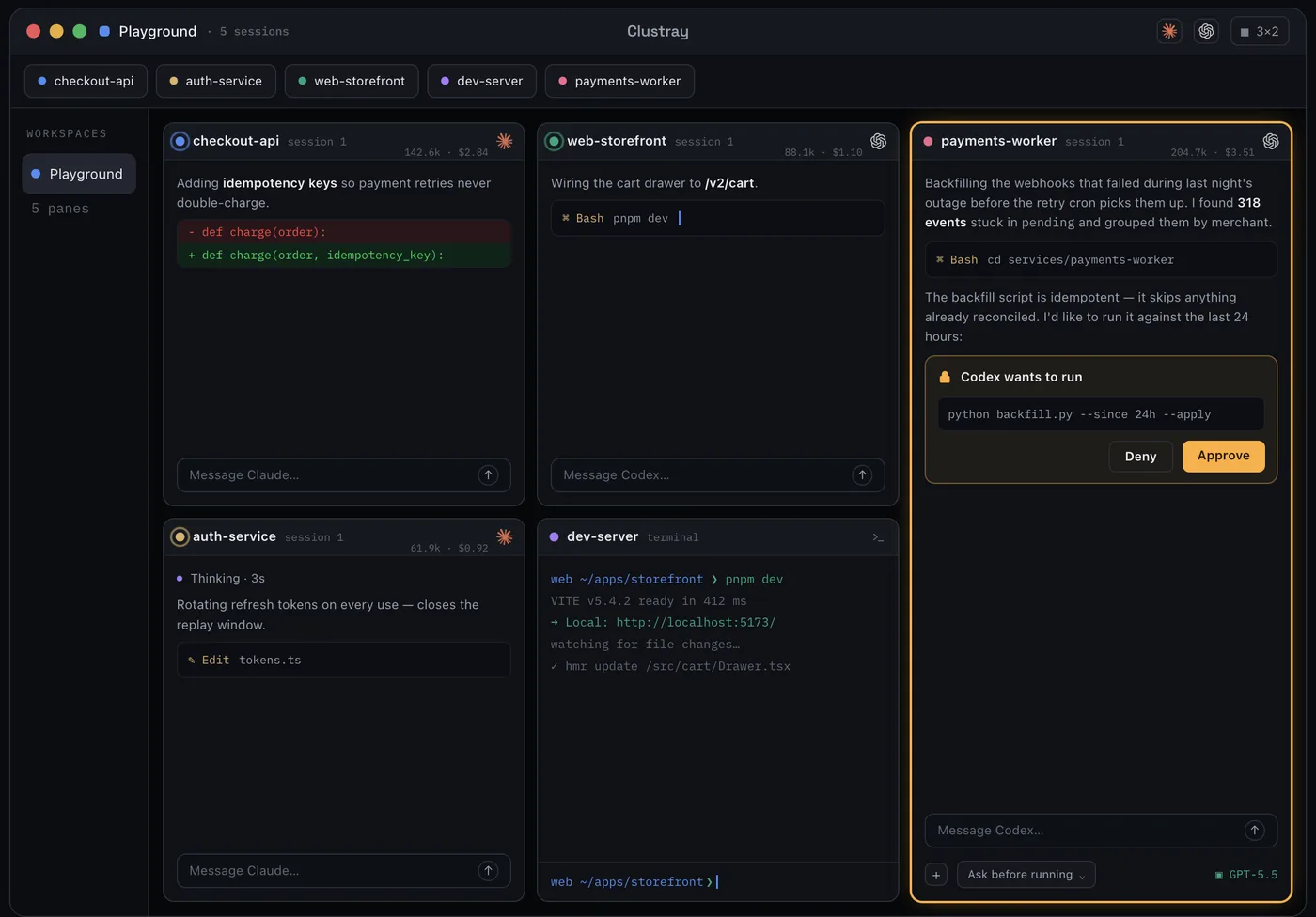Click the lock icon beside Codex wants to run

click(945, 377)
